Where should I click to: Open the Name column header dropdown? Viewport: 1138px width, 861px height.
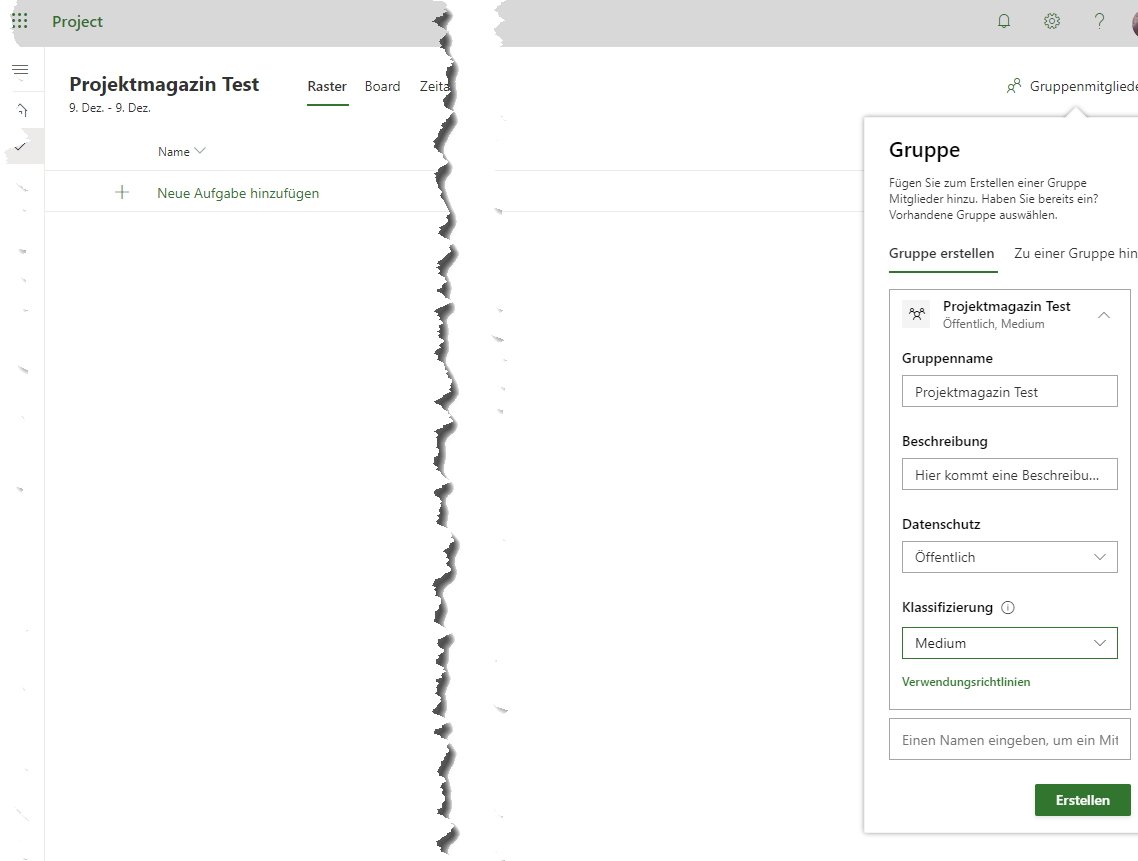(x=182, y=152)
